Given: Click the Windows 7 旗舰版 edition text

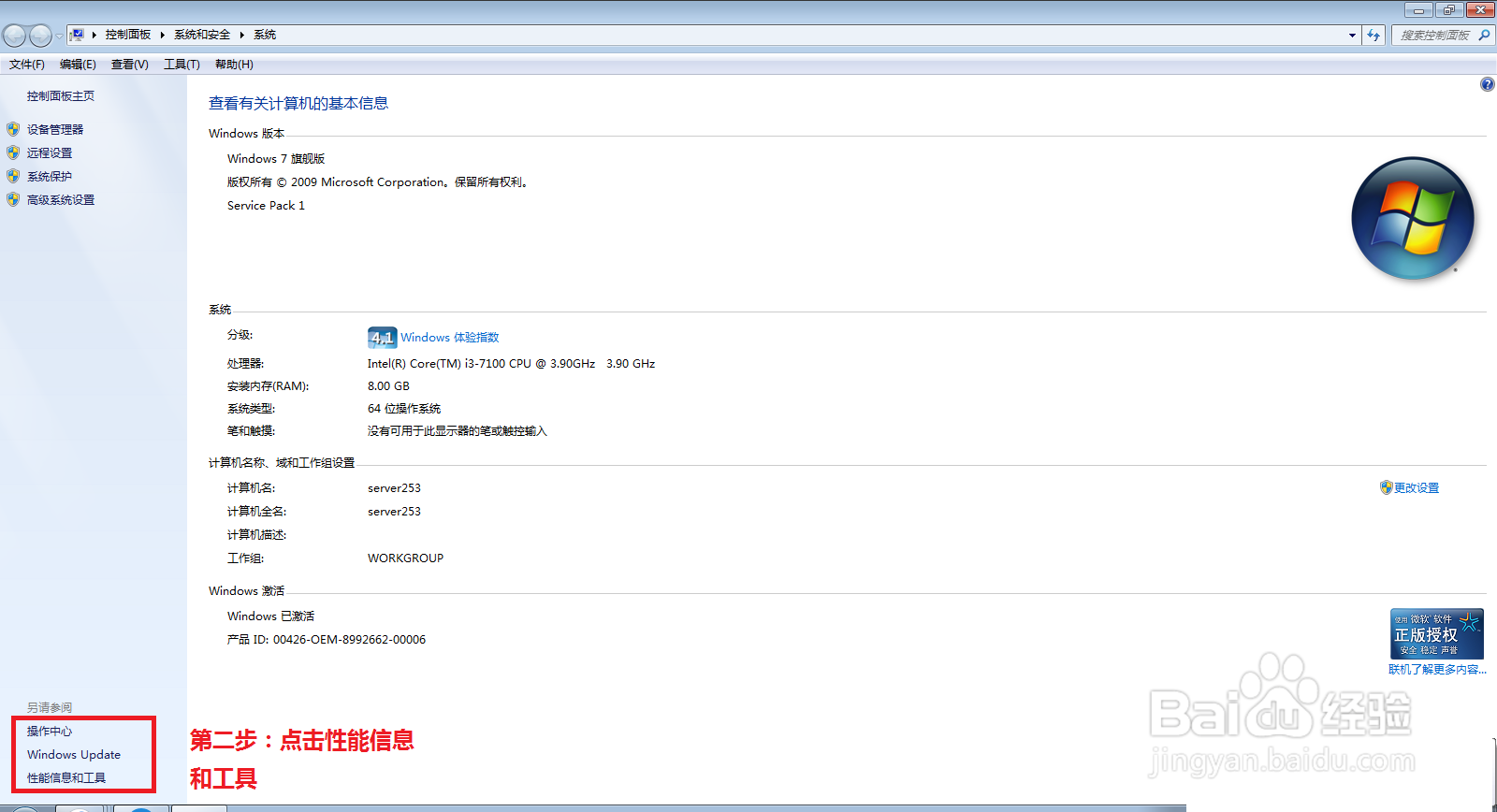Looking at the screenshot, I should point(276,159).
